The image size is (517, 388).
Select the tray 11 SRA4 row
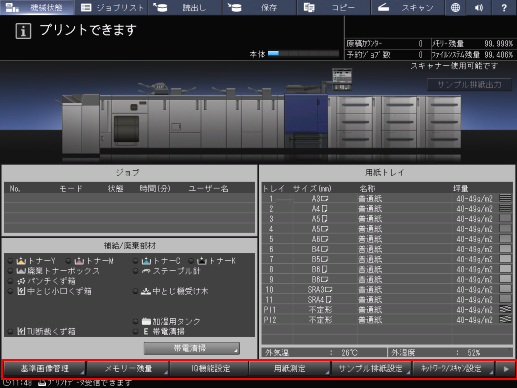(387, 300)
